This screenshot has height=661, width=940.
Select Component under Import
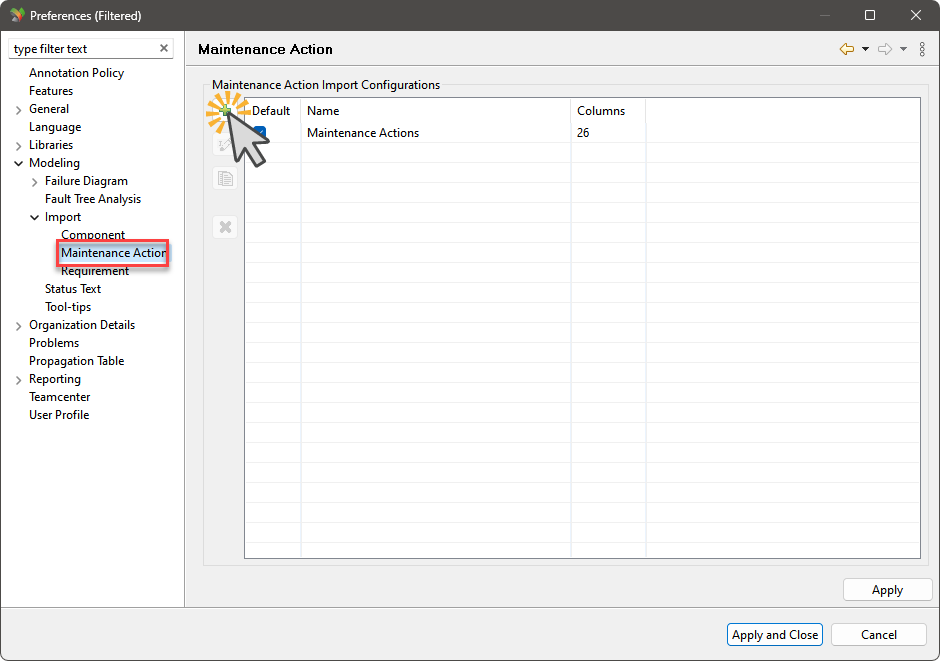tap(93, 234)
